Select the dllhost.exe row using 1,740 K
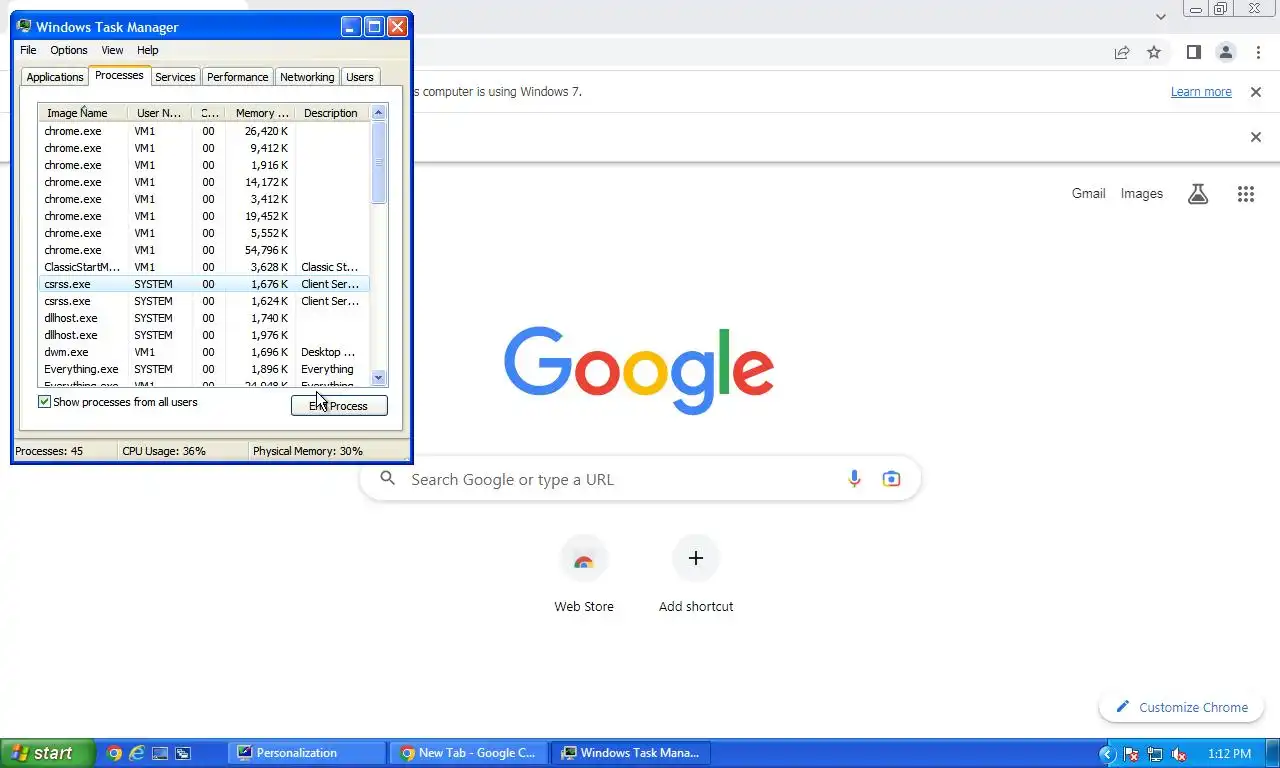Screen dimensions: 1280x768 [x=204, y=318]
